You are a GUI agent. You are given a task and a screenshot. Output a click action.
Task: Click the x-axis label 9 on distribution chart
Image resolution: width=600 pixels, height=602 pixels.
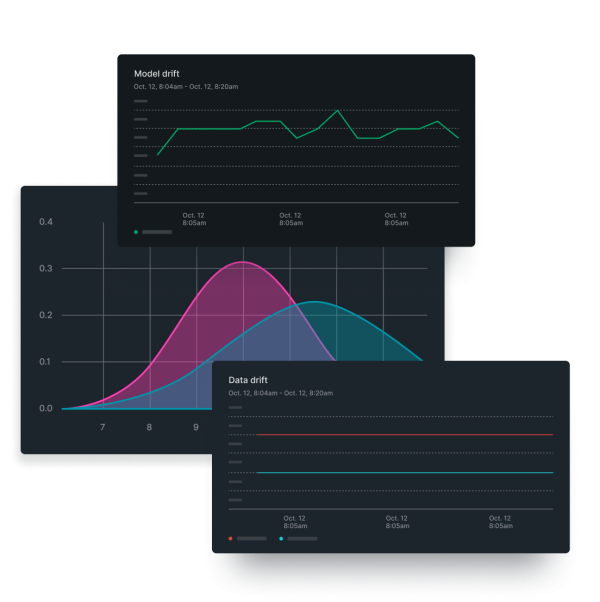click(x=196, y=428)
